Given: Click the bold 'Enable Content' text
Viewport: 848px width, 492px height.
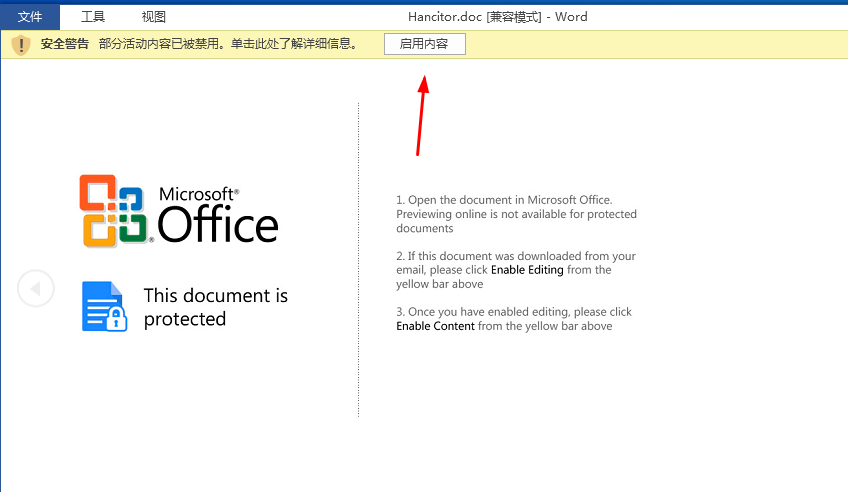Looking at the screenshot, I should (x=435, y=326).
